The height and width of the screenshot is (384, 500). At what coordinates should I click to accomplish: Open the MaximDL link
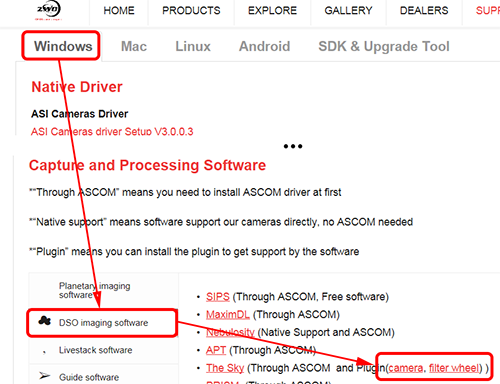point(228,314)
